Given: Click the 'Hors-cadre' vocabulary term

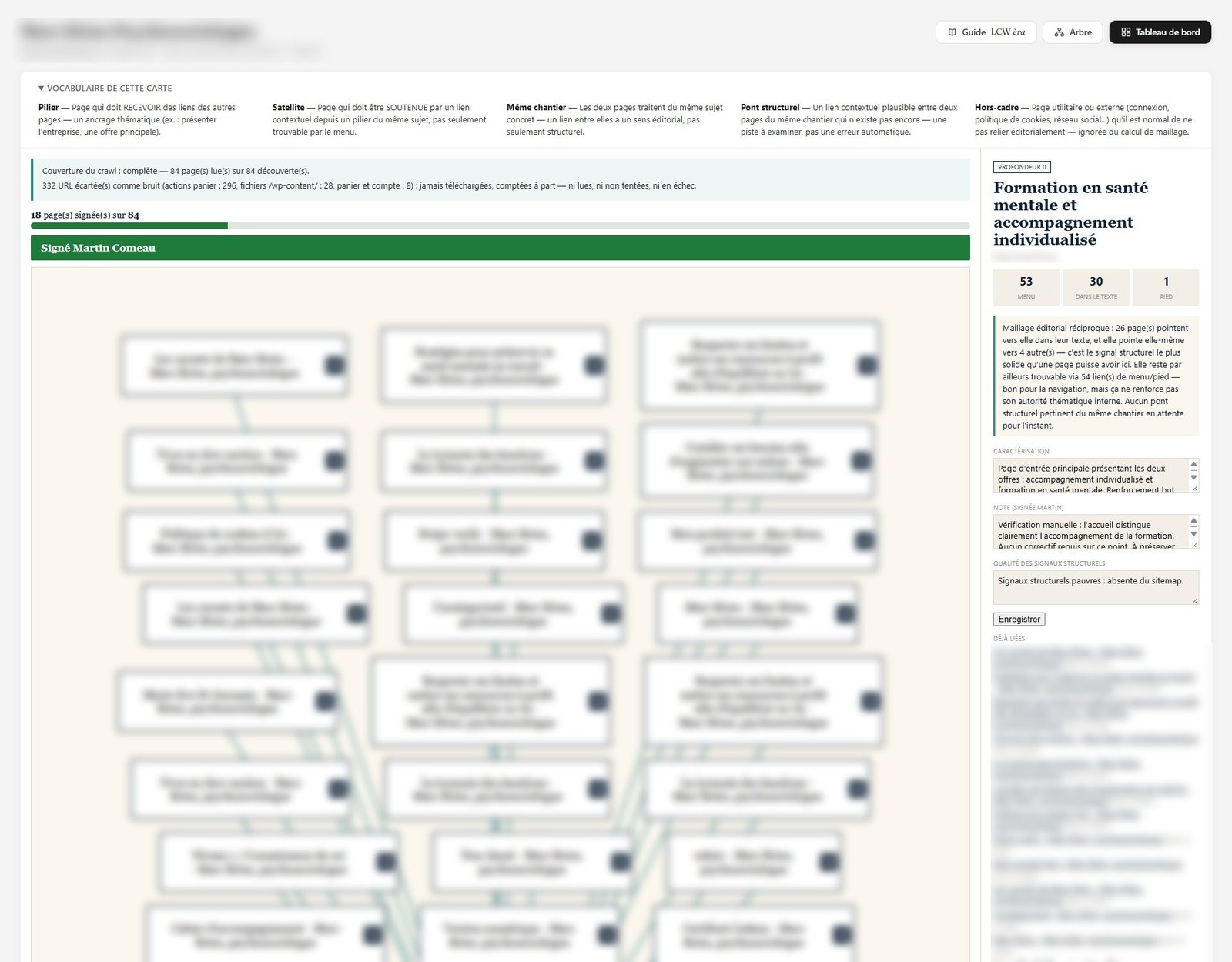Looking at the screenshot, I should point(996,108).
